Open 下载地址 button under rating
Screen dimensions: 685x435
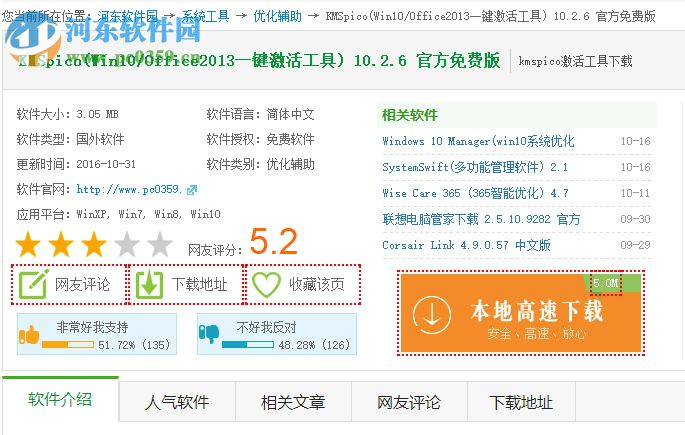pyautogui.click(x=186, y=284)
